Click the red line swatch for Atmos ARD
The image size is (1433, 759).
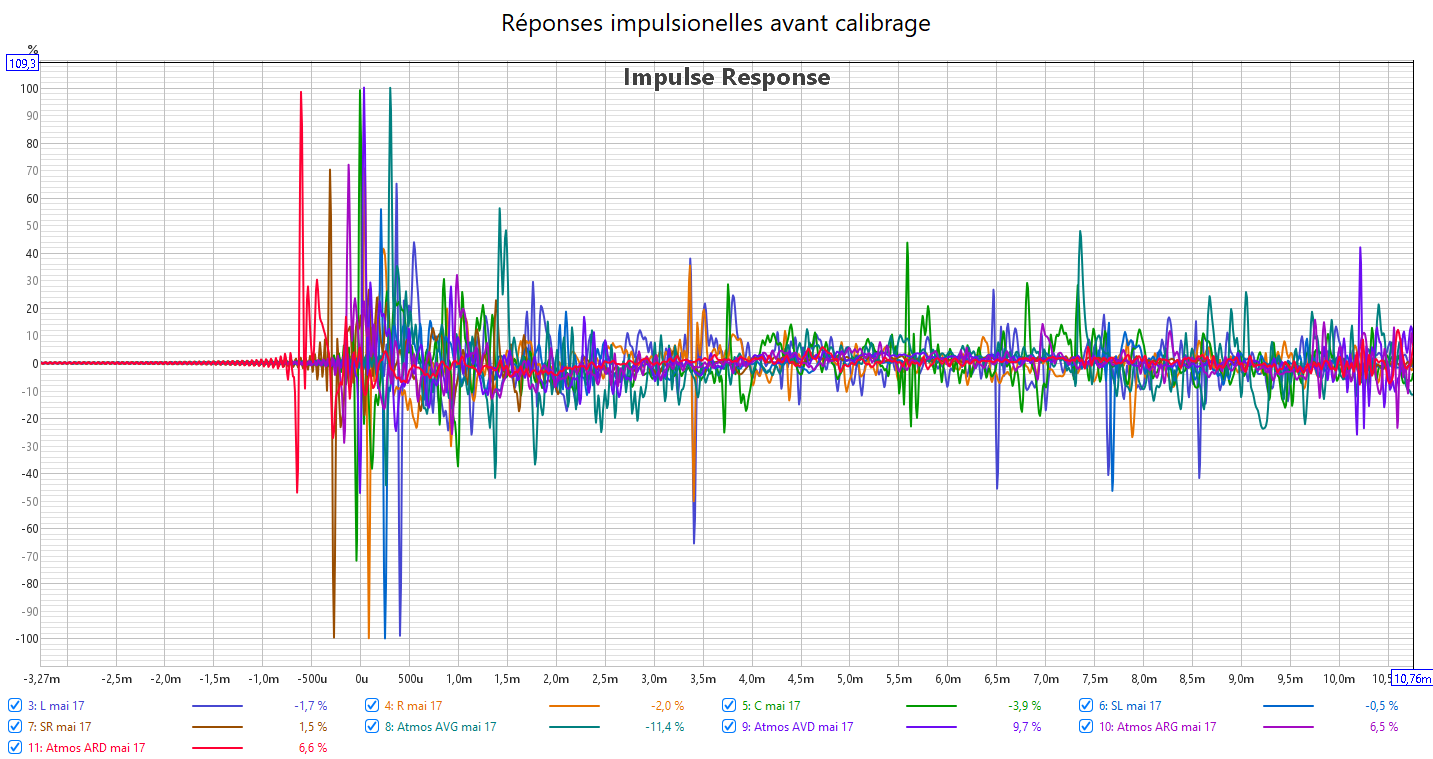click(216, 748)
